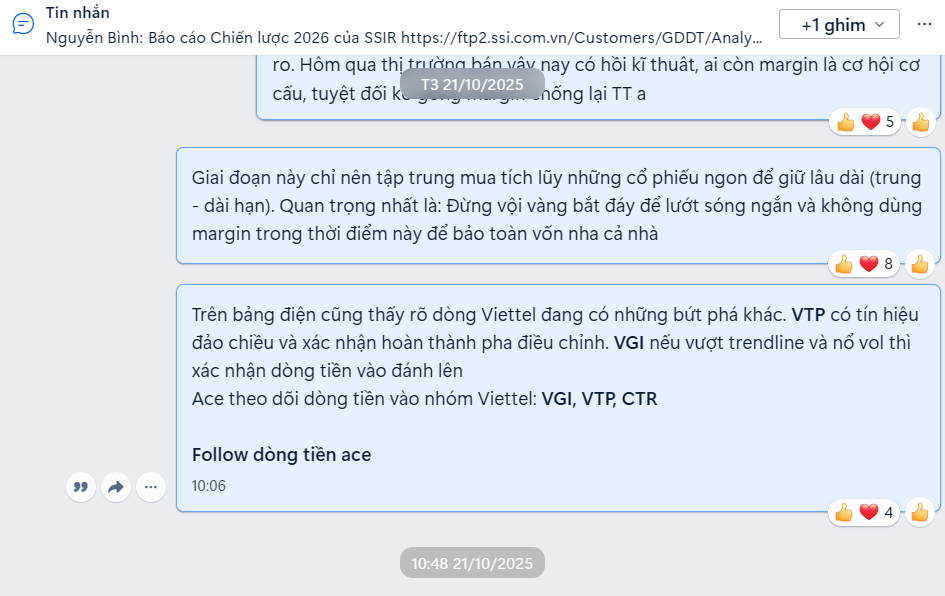Screen dimensions: 945x596
Task: View the 5 reactions on the top message
Action: click(x=865, y=122)
